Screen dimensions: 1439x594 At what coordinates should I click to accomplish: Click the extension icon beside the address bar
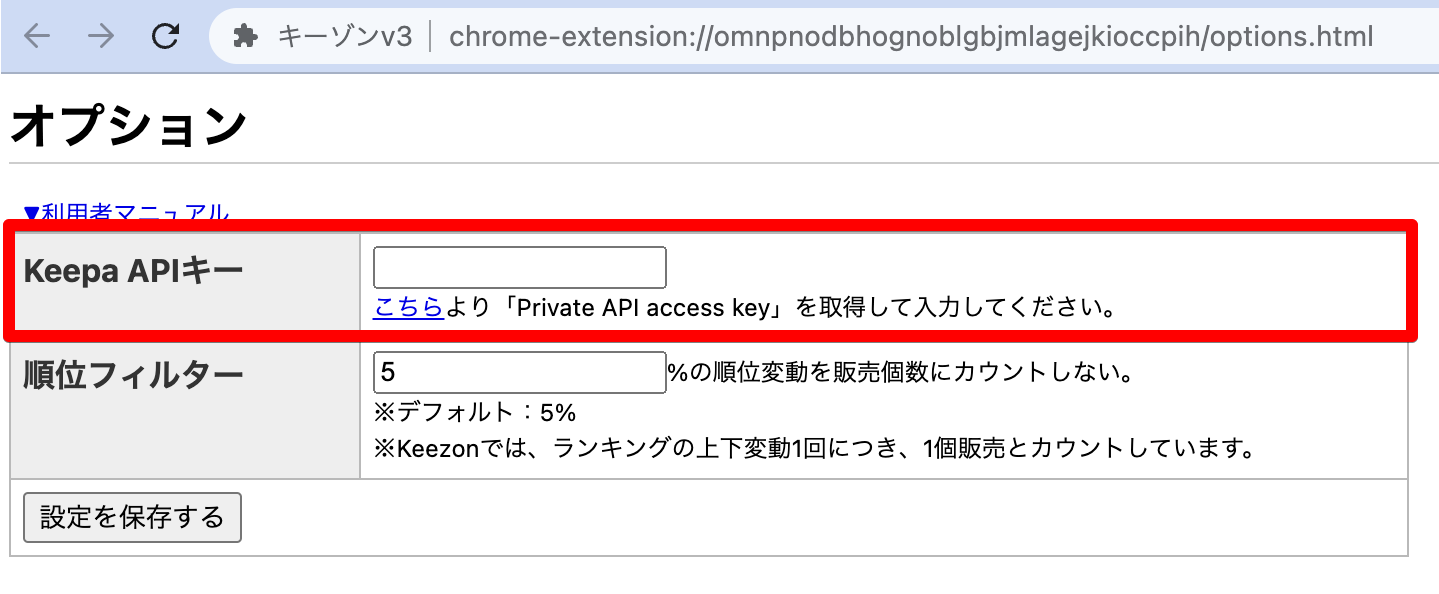tap(244, 36)
